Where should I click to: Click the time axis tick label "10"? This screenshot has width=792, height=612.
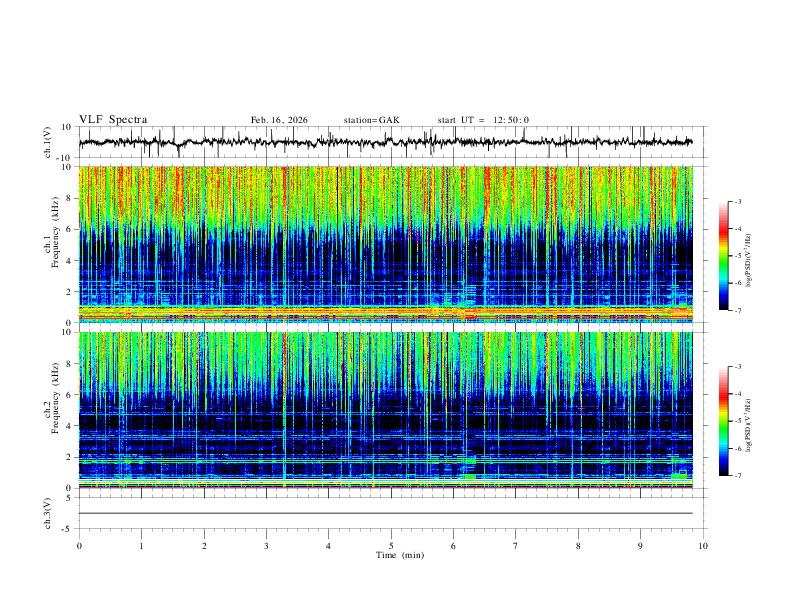click(703, 546)
